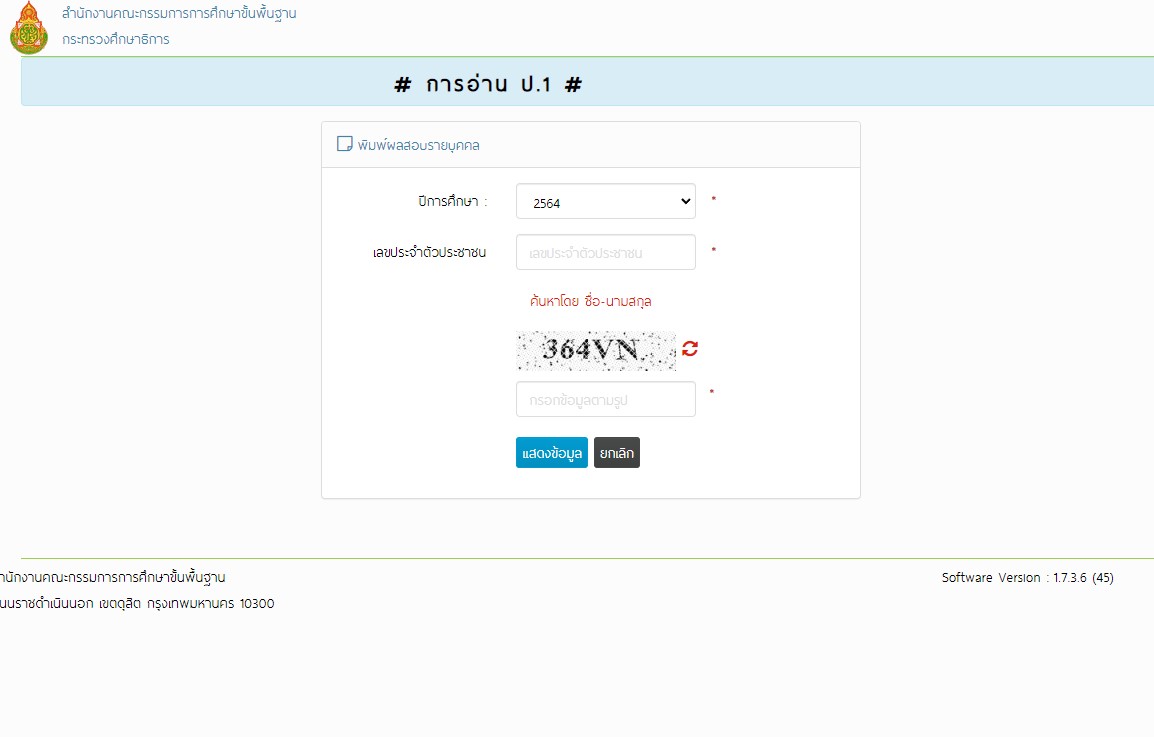Screen dimensions: 1154x737
Task: Click the ministry emblem in the header
Action: pyautogui.click(x=29, y=27)
